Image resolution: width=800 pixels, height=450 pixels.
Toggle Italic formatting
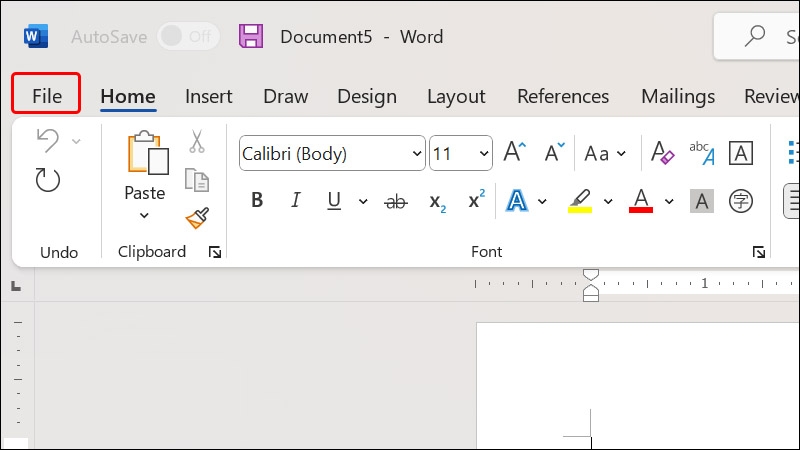click(x=295, y=201)
